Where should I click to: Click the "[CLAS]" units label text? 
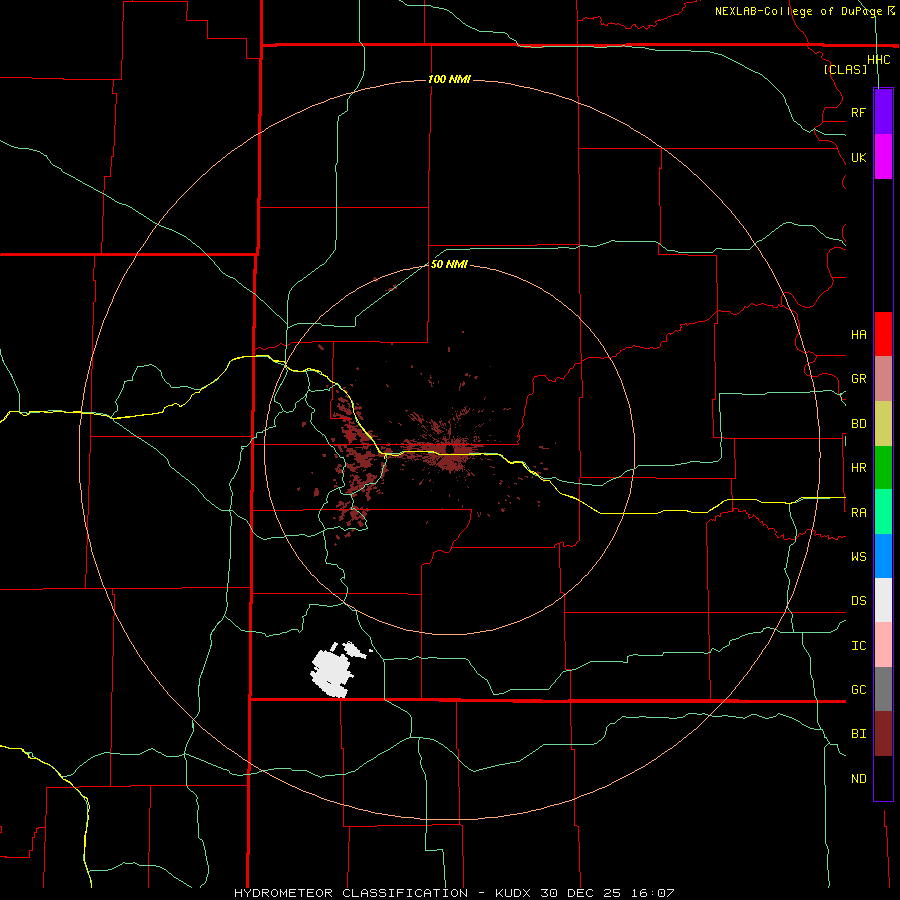[845, 70]
